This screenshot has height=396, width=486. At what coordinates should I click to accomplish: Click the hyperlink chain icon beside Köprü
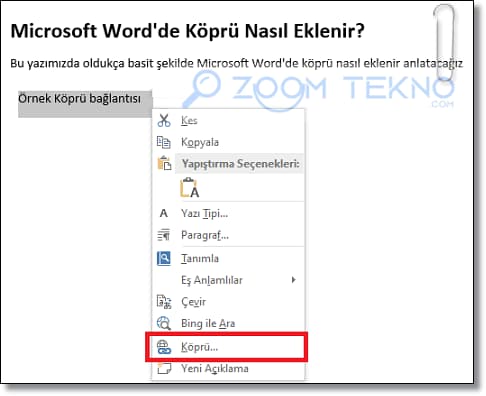coord(164,347)
